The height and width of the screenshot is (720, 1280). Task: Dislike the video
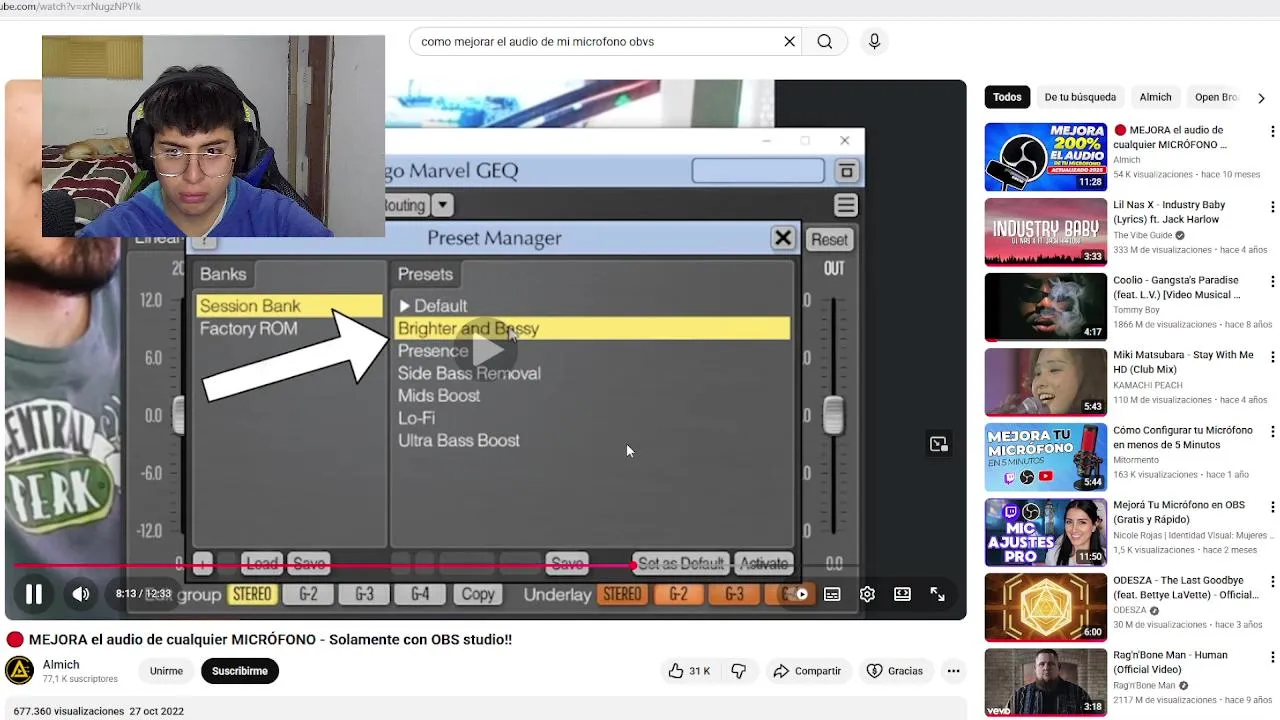coord(739,671)
